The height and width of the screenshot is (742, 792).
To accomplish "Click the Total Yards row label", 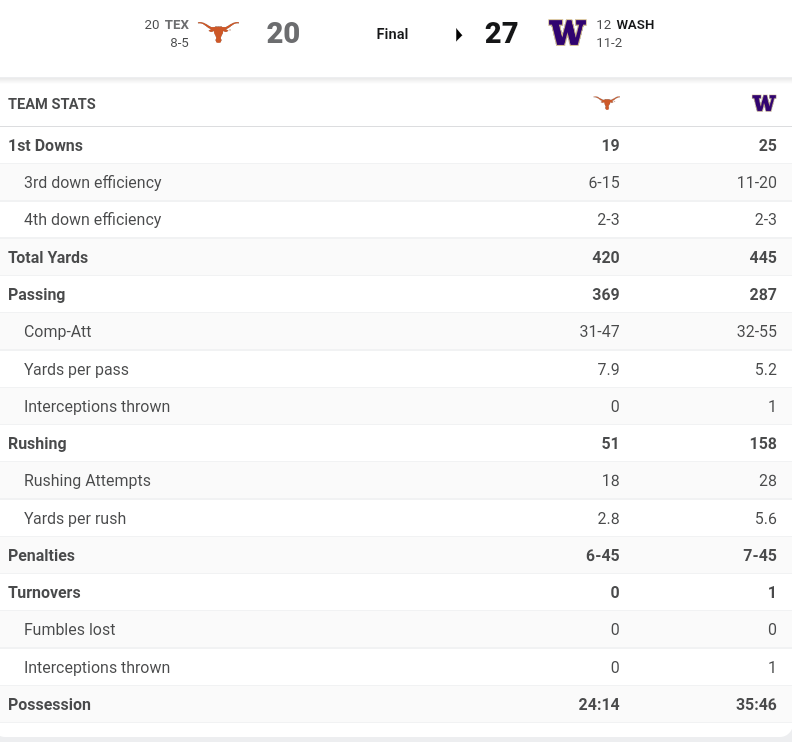I will 48,257.
